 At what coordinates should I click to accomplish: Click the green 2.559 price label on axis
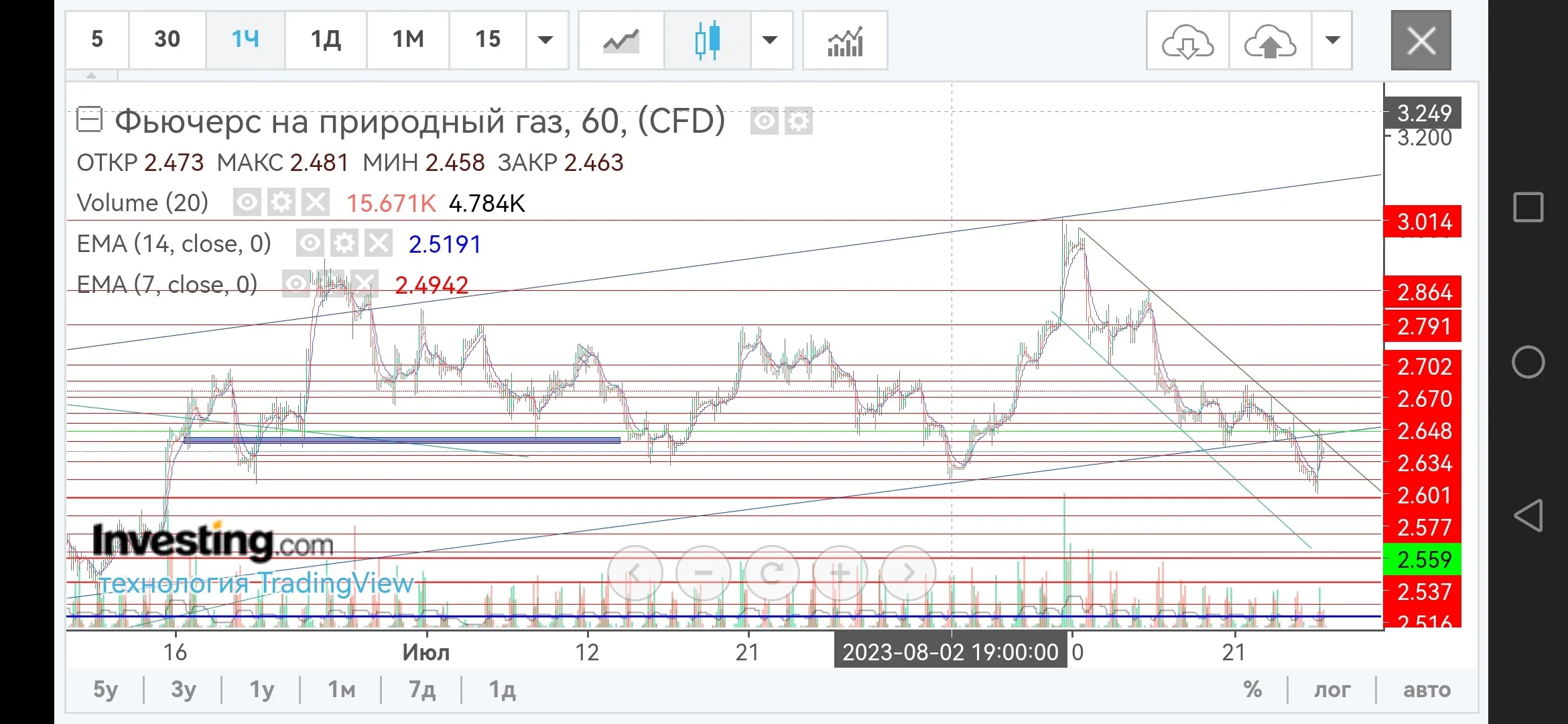[1423, 559]
